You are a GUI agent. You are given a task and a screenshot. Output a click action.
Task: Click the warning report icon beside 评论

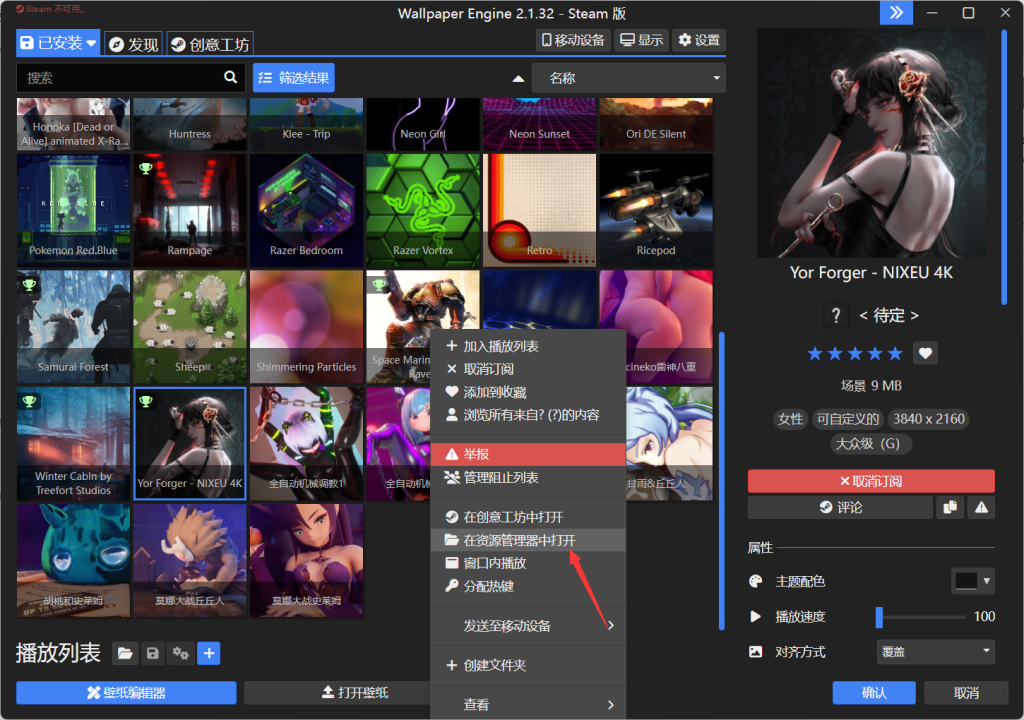click(981, 507)
